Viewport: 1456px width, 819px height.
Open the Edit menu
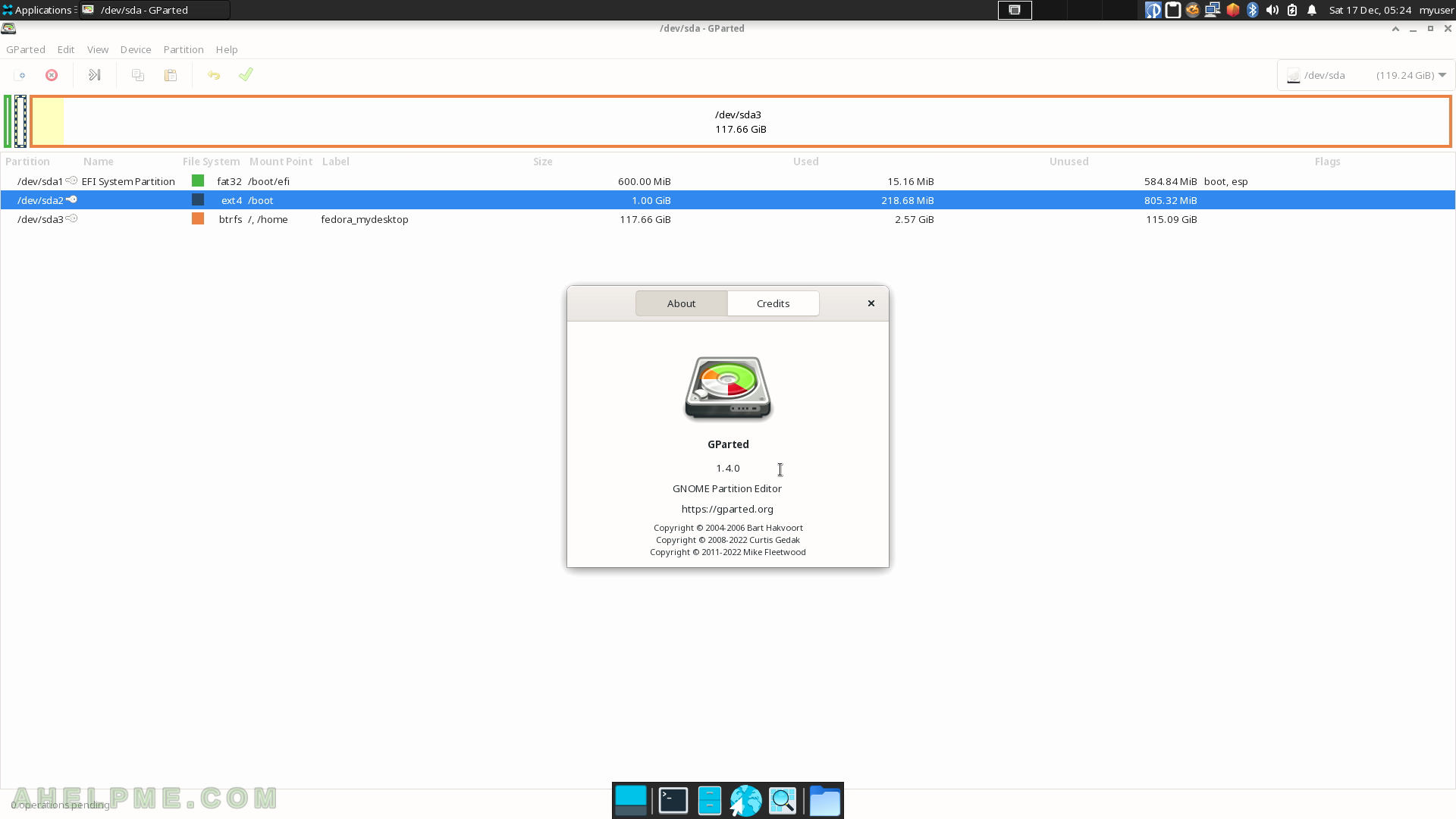(66, 49)
